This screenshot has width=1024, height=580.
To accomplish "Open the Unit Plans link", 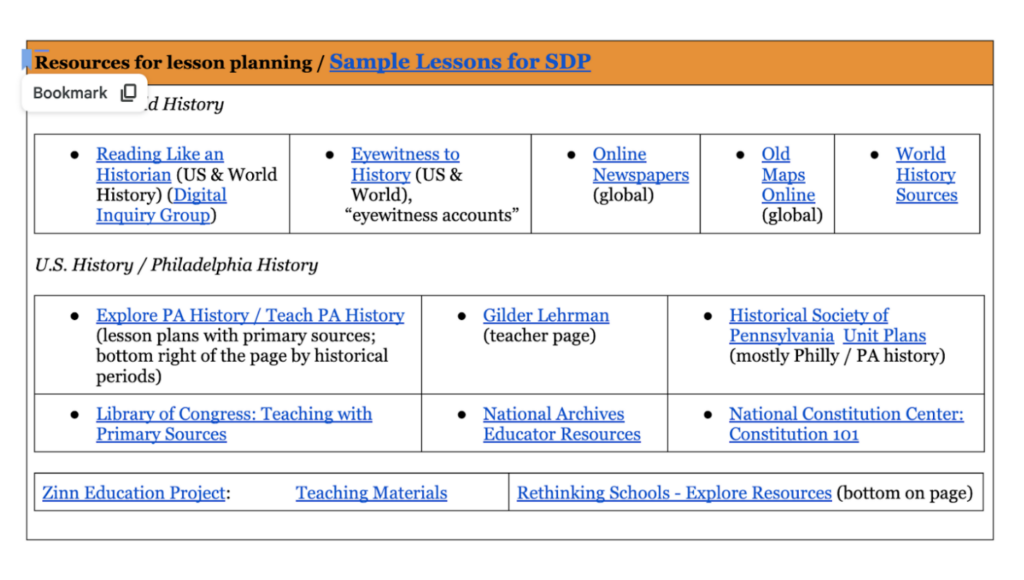I will pyautogui.click(x=884, y=336).
